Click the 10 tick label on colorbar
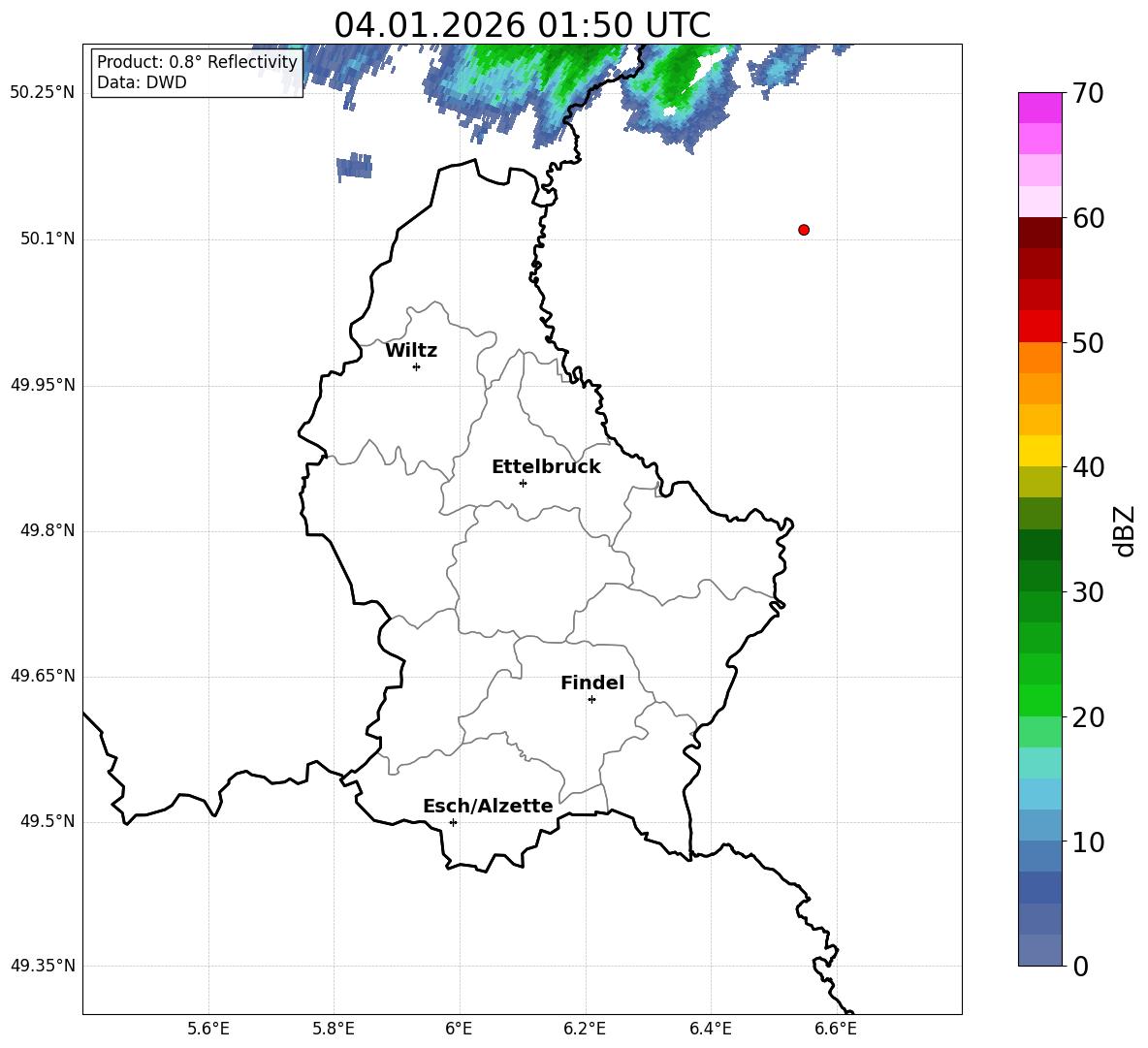The height and width of the screenshot is (1048, 1148). tap(1087, 842)
